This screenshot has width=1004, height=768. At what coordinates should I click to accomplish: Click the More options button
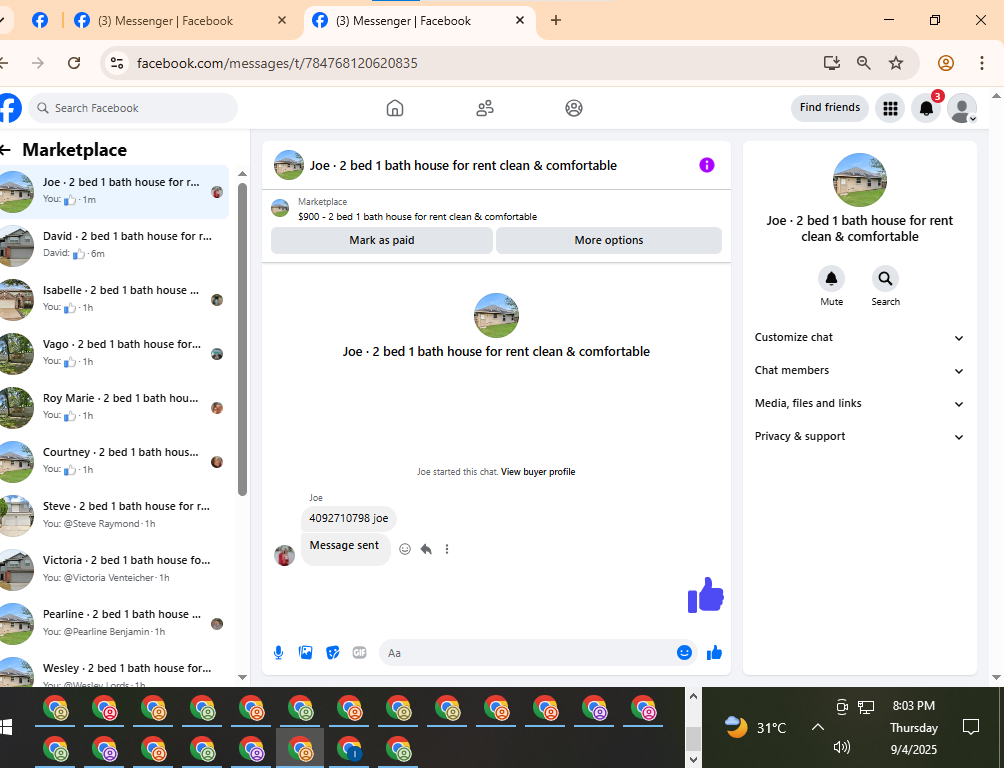pyautogui.click(x=609, y=240)
